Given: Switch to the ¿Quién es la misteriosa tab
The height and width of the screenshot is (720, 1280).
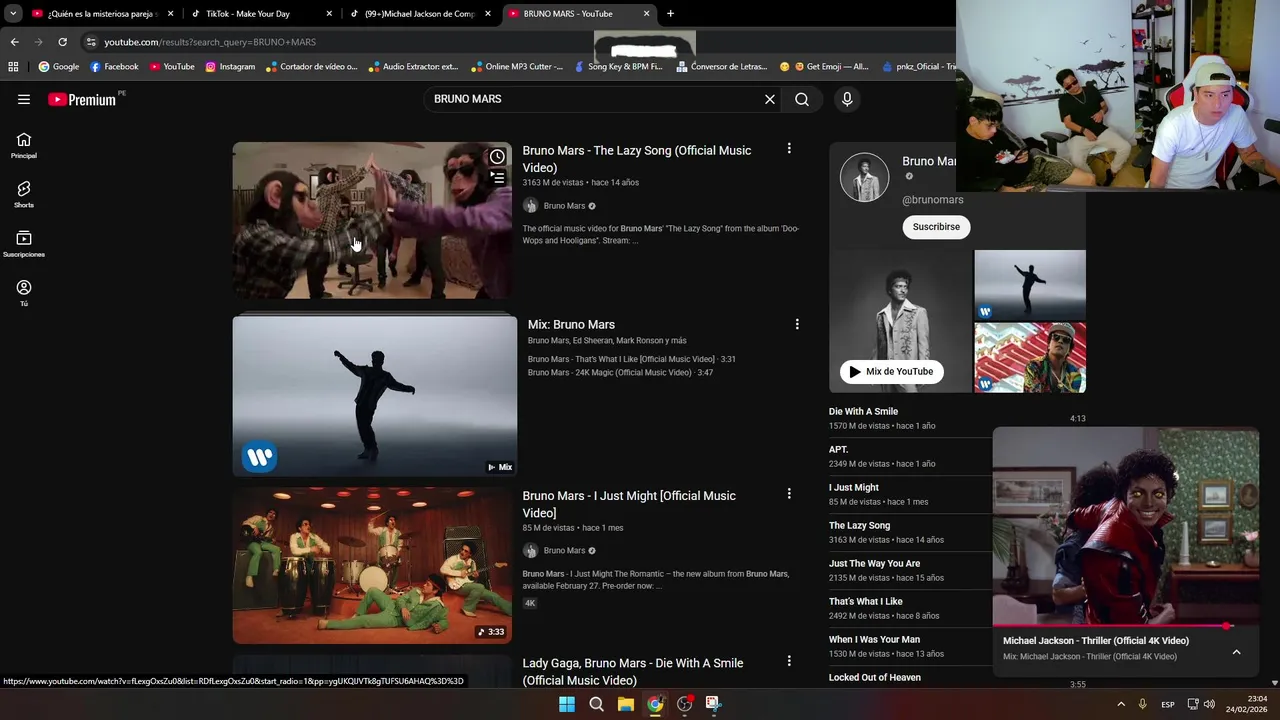Looking at the screenshot, I should 102,14.
